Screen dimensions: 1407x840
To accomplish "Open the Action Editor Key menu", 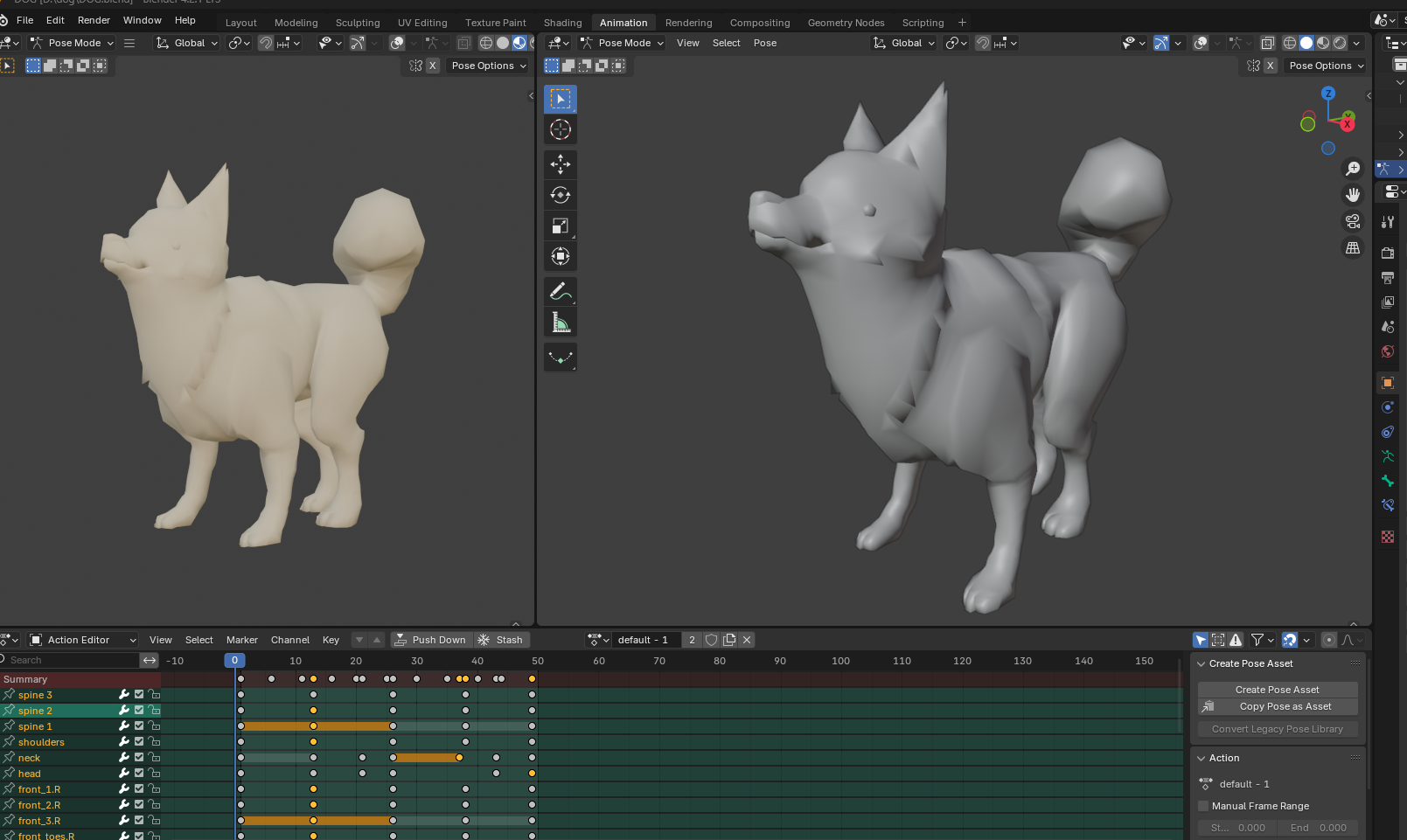I will [331, 640].
